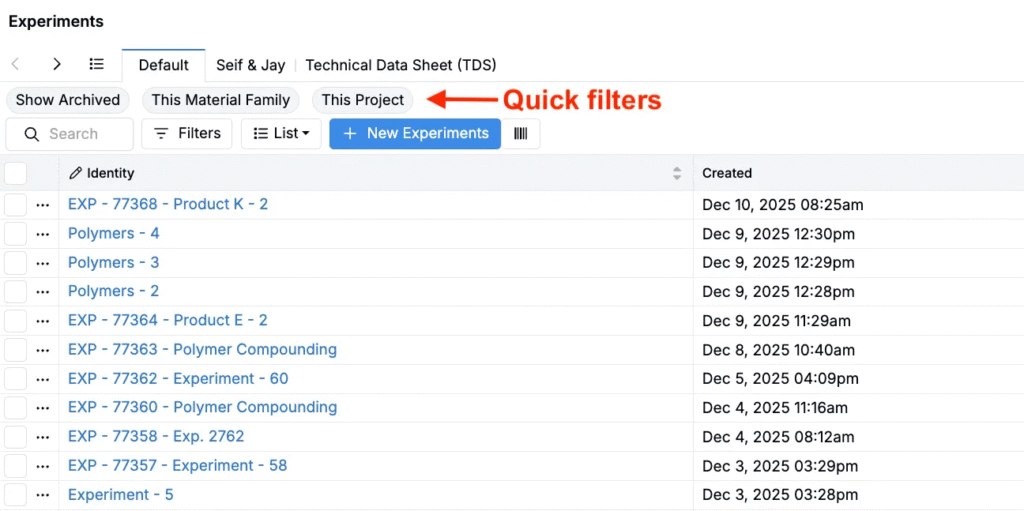
Task: Open EXP - 77362 - Experiment - 60 link
Action: pyautogui.click(x=178, y=379)
